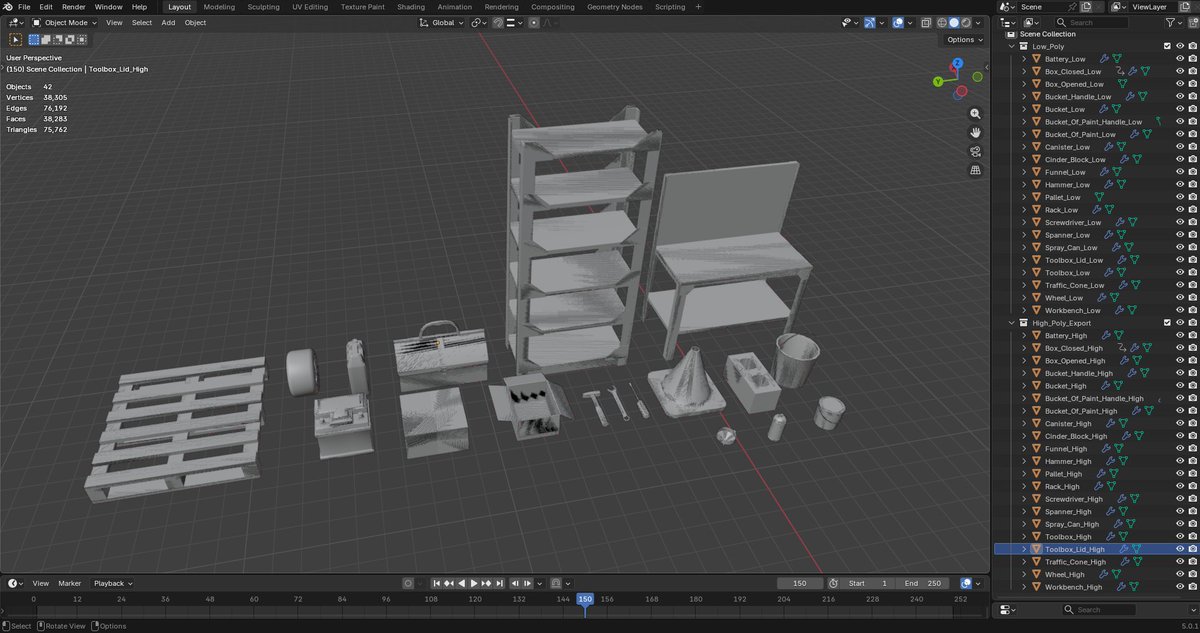1200x633 pixels.
Task: Hide Battery_Low with its eye icon
Action: 1180,59
